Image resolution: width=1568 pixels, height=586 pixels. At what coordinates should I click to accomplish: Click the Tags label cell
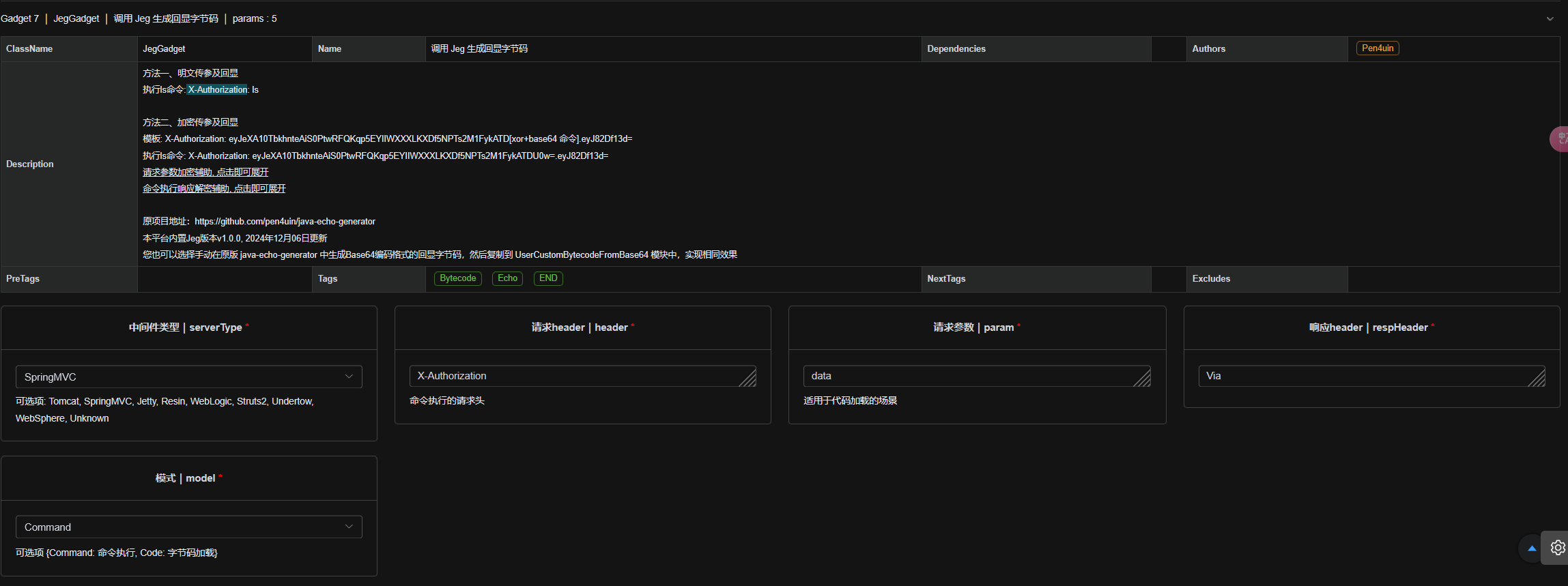click(x=369, y=278)
